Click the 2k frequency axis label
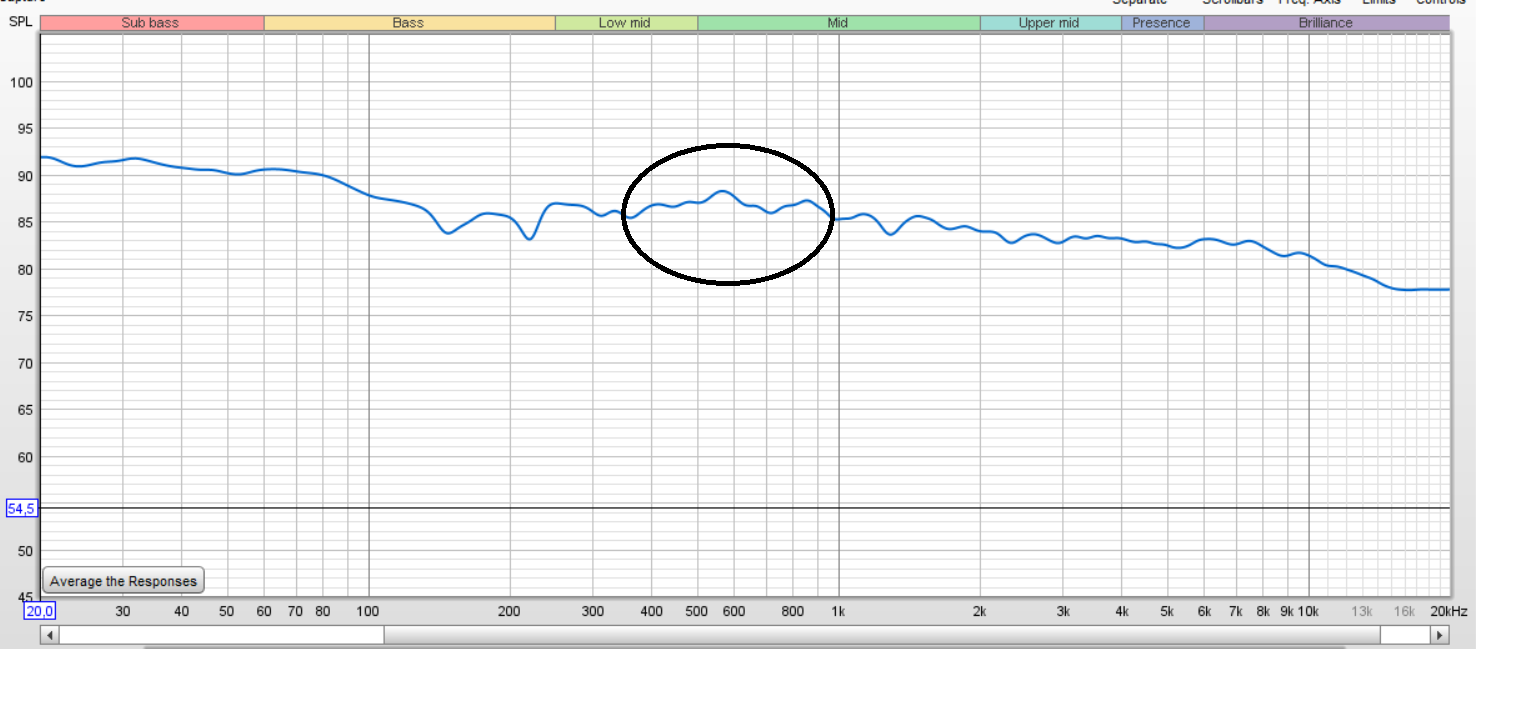This screenshot has width=1534, height=724. (980, 611)
